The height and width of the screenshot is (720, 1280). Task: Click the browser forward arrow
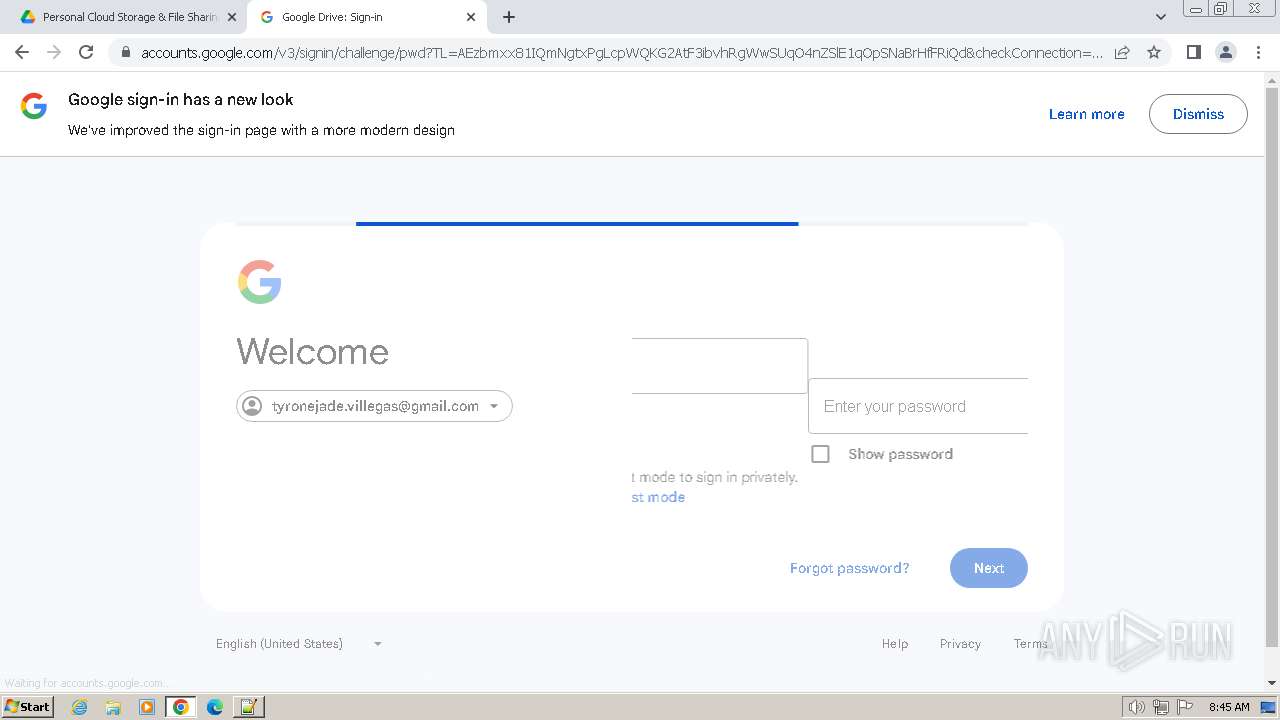54,52
